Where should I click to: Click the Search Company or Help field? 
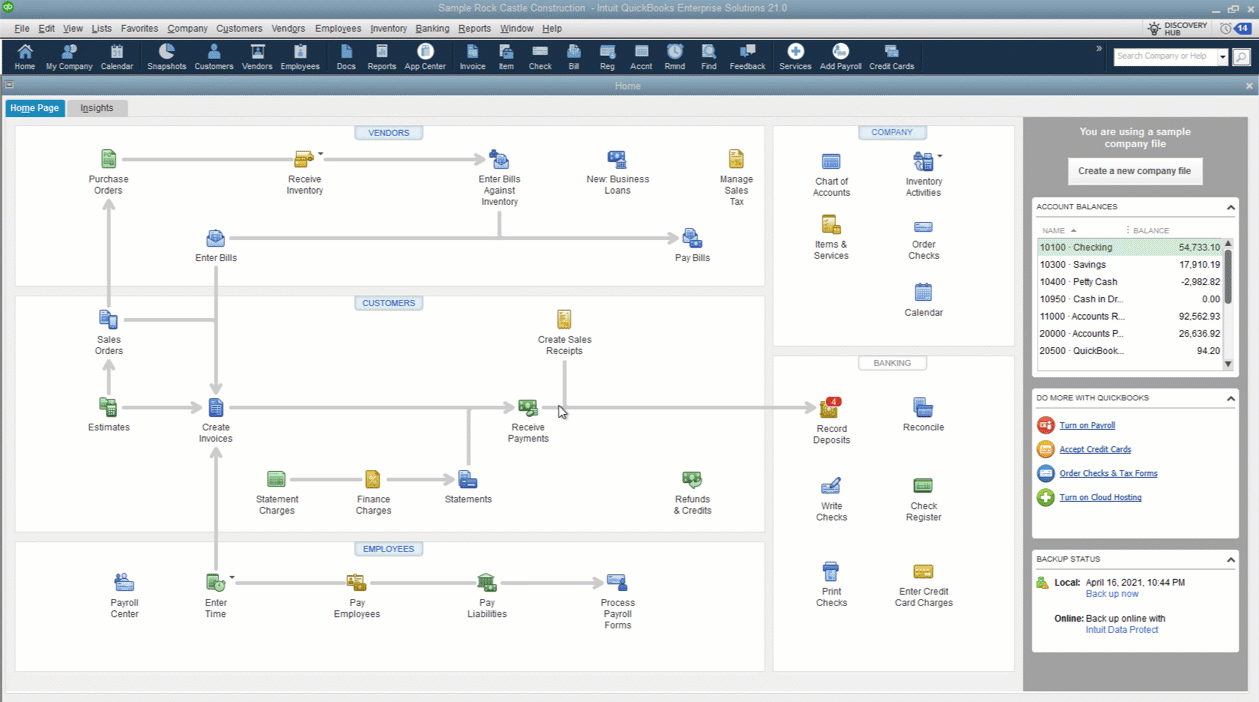pos(1165,57)
